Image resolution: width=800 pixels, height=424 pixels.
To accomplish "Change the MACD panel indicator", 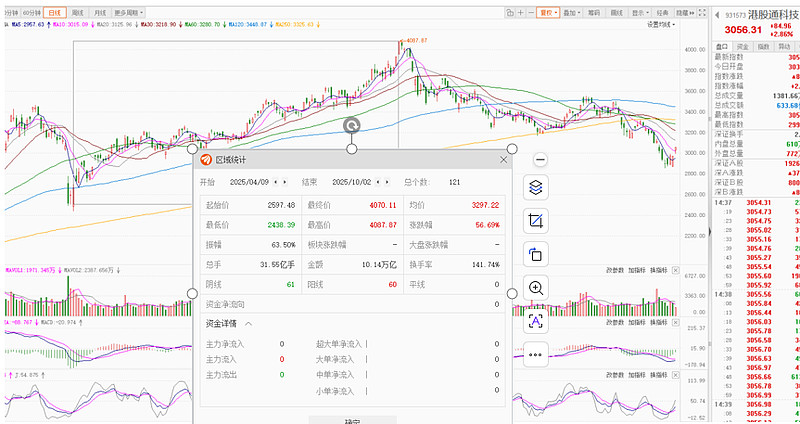I will point(658,322).
